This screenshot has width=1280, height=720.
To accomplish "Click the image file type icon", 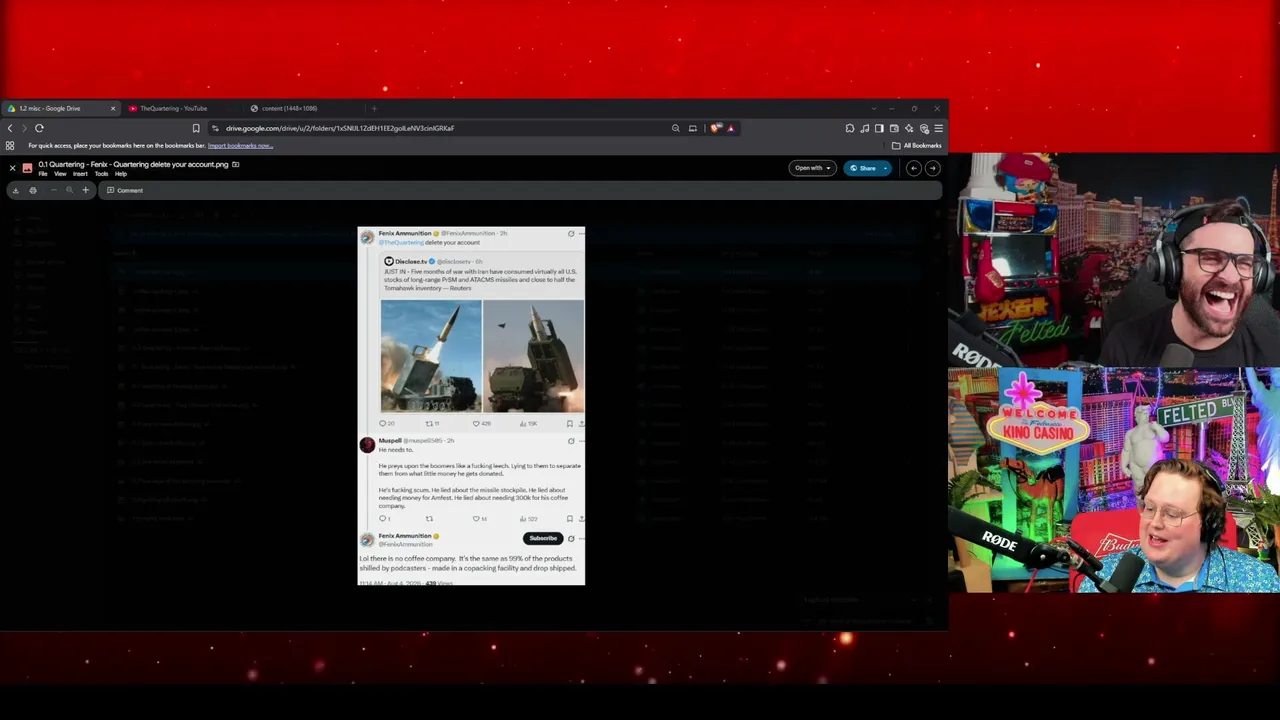I will 27,168.
